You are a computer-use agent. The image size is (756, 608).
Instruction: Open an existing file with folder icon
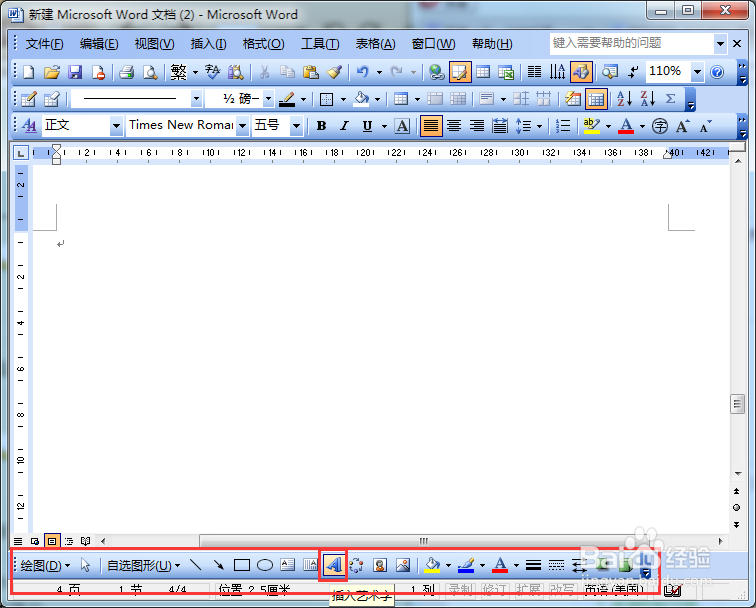tap(52, 72)
